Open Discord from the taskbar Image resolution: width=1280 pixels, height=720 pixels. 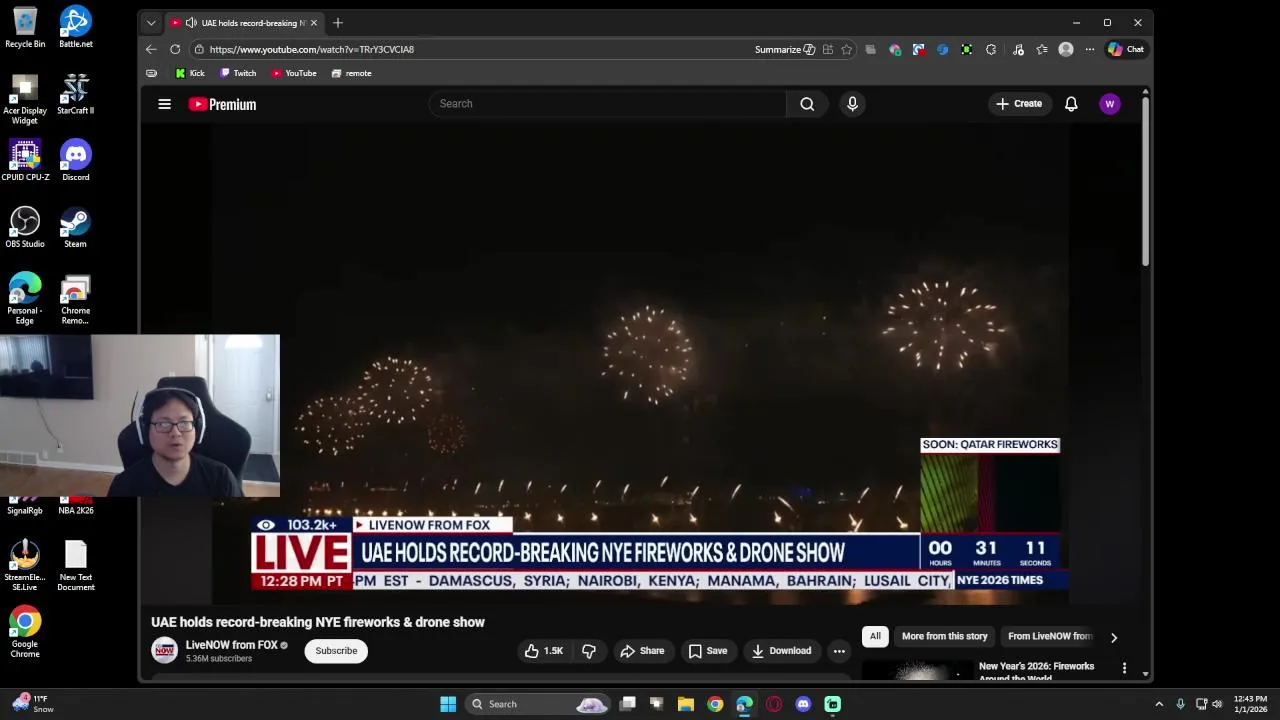click(803, 704)
